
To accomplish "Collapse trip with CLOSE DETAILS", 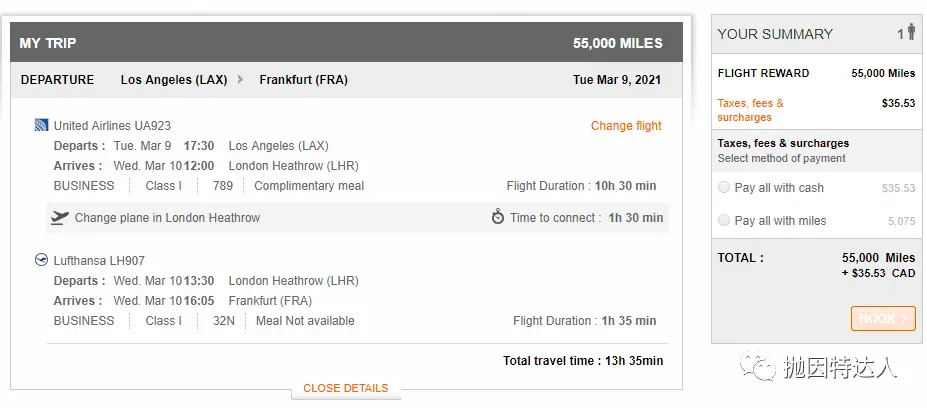I will pyautogui.click(x=346, y=388).
